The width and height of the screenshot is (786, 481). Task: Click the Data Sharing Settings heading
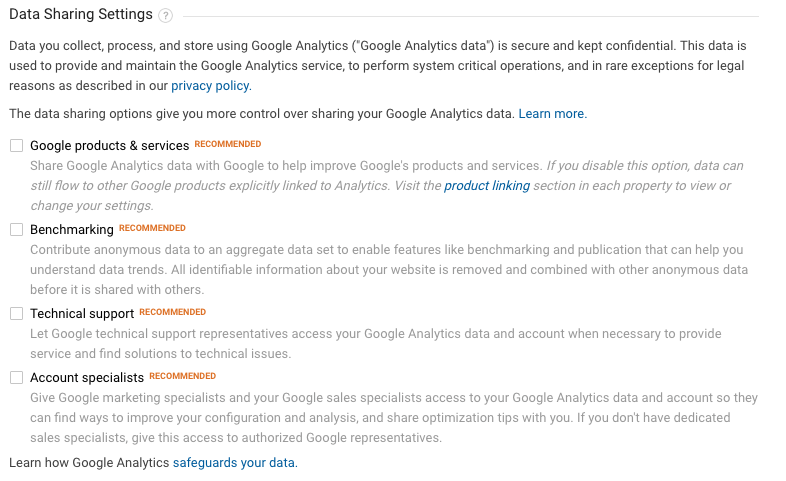pos(81,15)
